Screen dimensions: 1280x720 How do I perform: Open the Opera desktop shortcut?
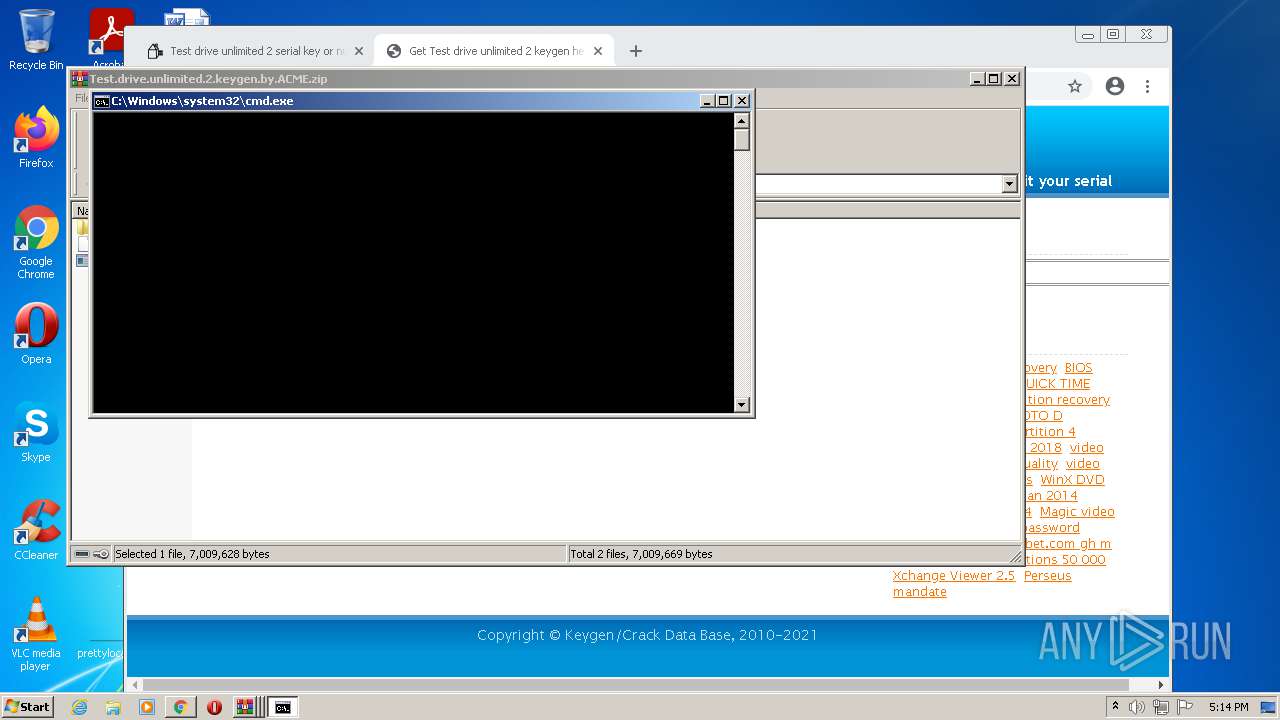(36, 333)
